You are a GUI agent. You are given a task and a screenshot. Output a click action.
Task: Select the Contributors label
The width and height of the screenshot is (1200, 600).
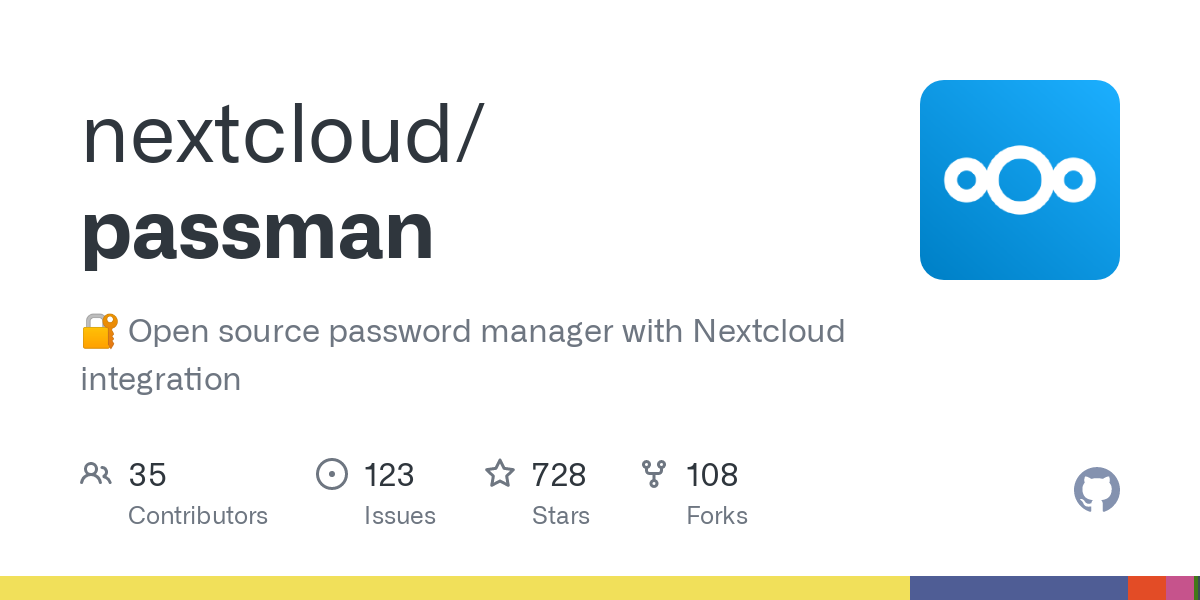pos(198,516)
